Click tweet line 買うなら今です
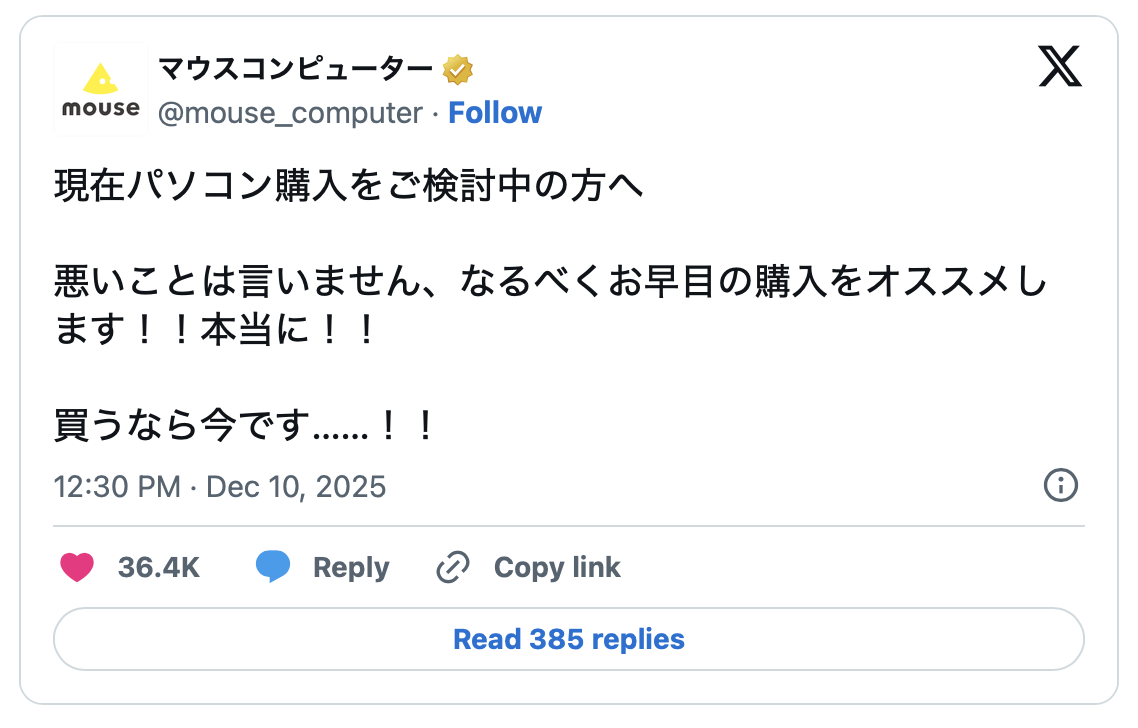The height and width of the screenshot is (728, 1138). (245, 427)
